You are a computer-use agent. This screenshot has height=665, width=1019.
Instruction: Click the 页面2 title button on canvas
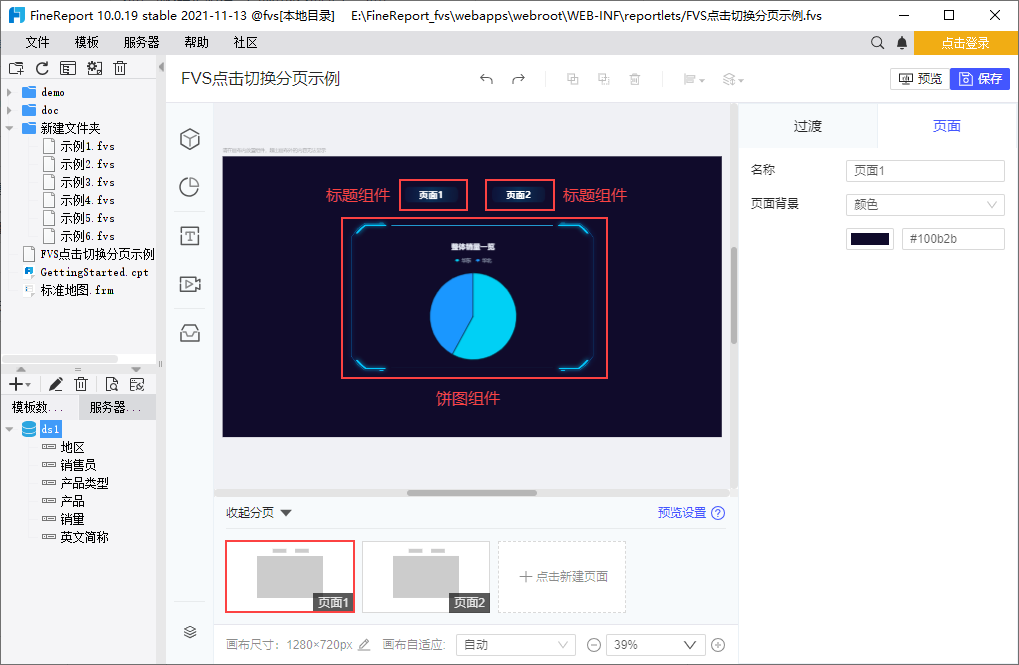[519, 194]
